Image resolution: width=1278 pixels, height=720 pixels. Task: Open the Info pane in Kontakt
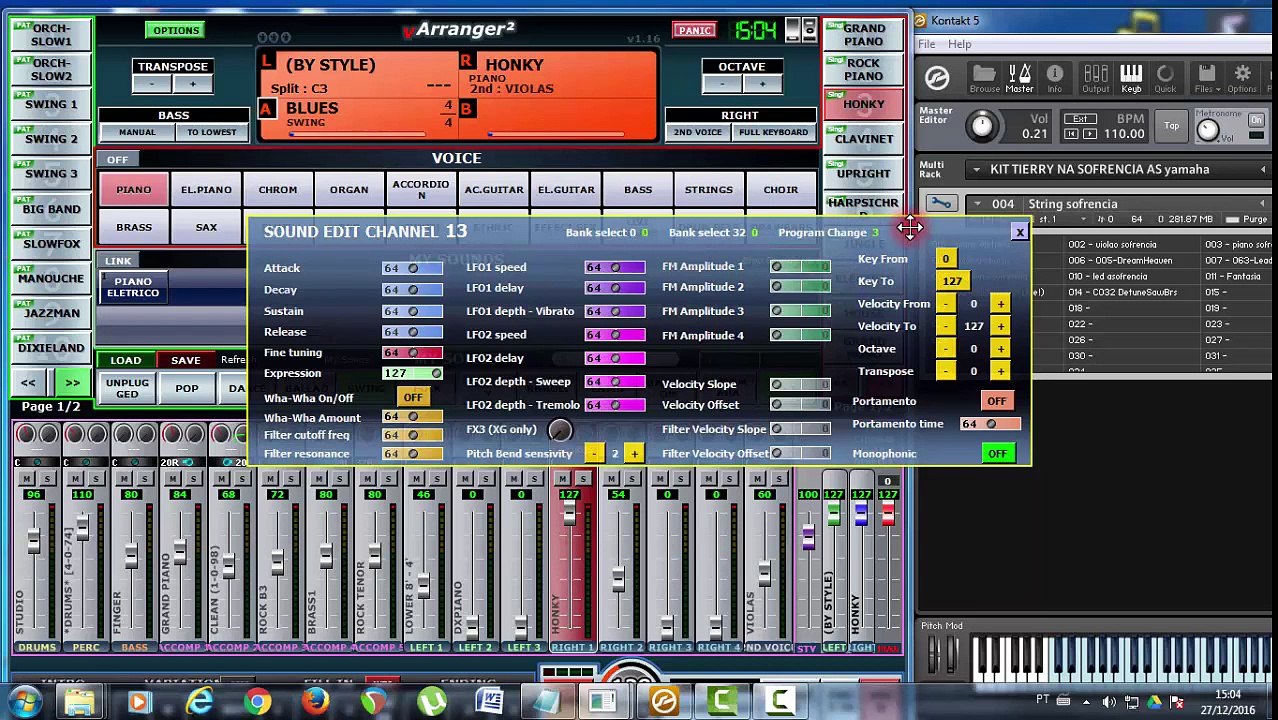pyautogui.click(x=1054, y=78)
